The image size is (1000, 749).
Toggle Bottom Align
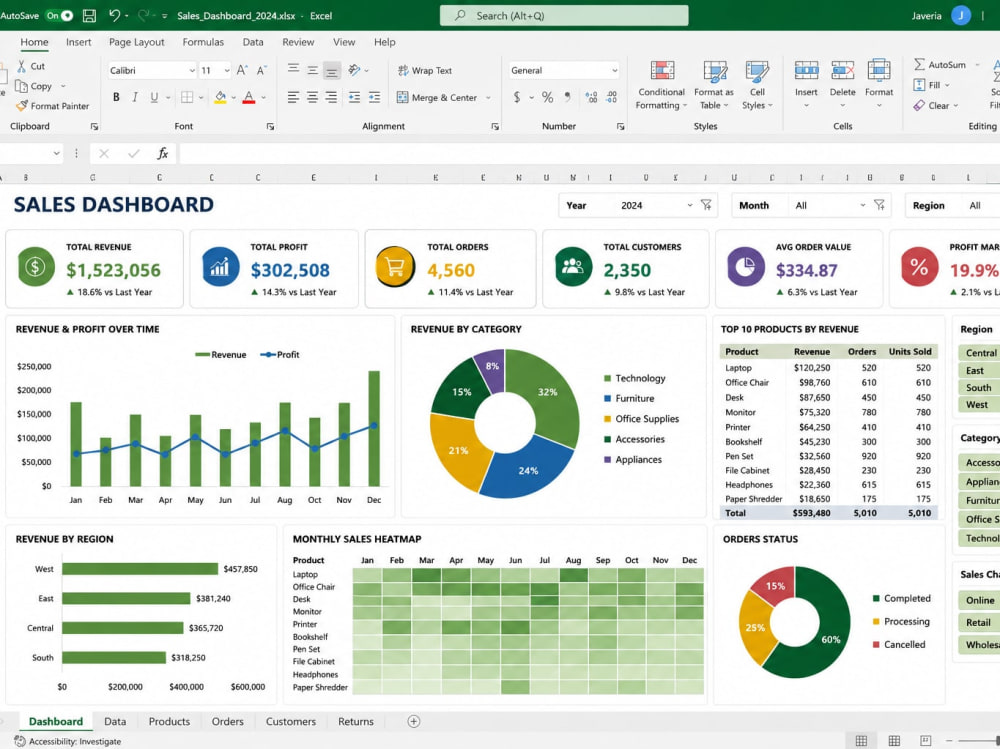332,70
